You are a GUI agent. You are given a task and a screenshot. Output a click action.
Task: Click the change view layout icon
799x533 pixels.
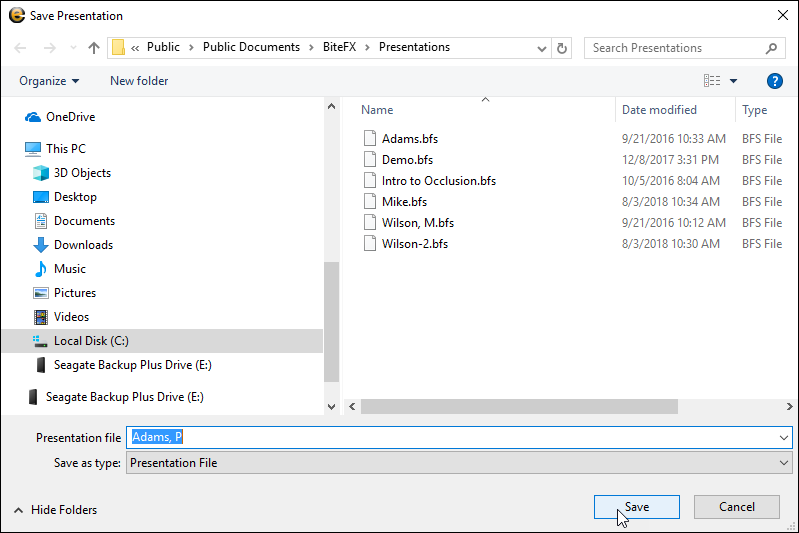pyautogui.click(x=712, y=81)
